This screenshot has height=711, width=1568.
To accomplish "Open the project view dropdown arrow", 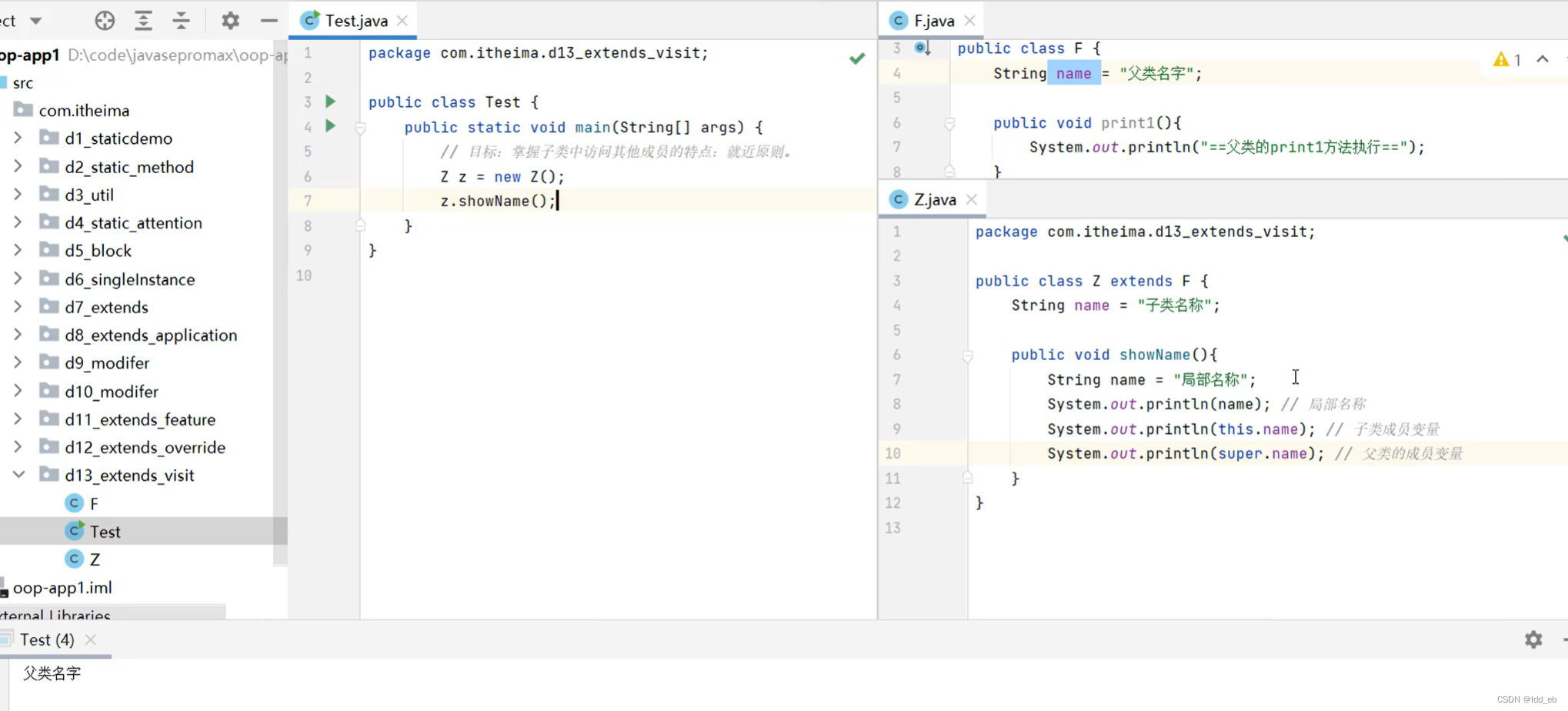I will point(36,21).
